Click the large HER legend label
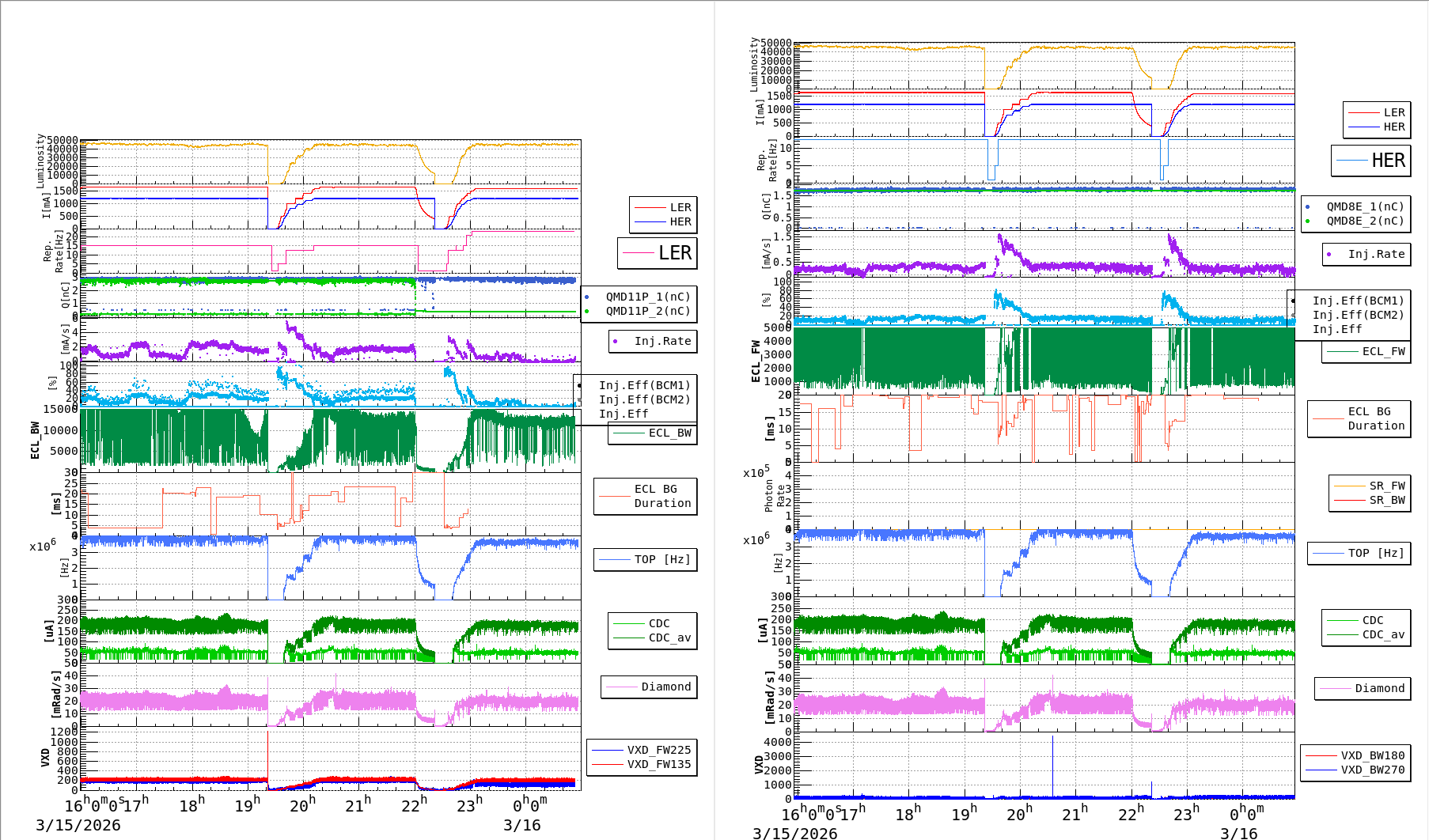1429x840 pixels. [x=1388, y=161]
